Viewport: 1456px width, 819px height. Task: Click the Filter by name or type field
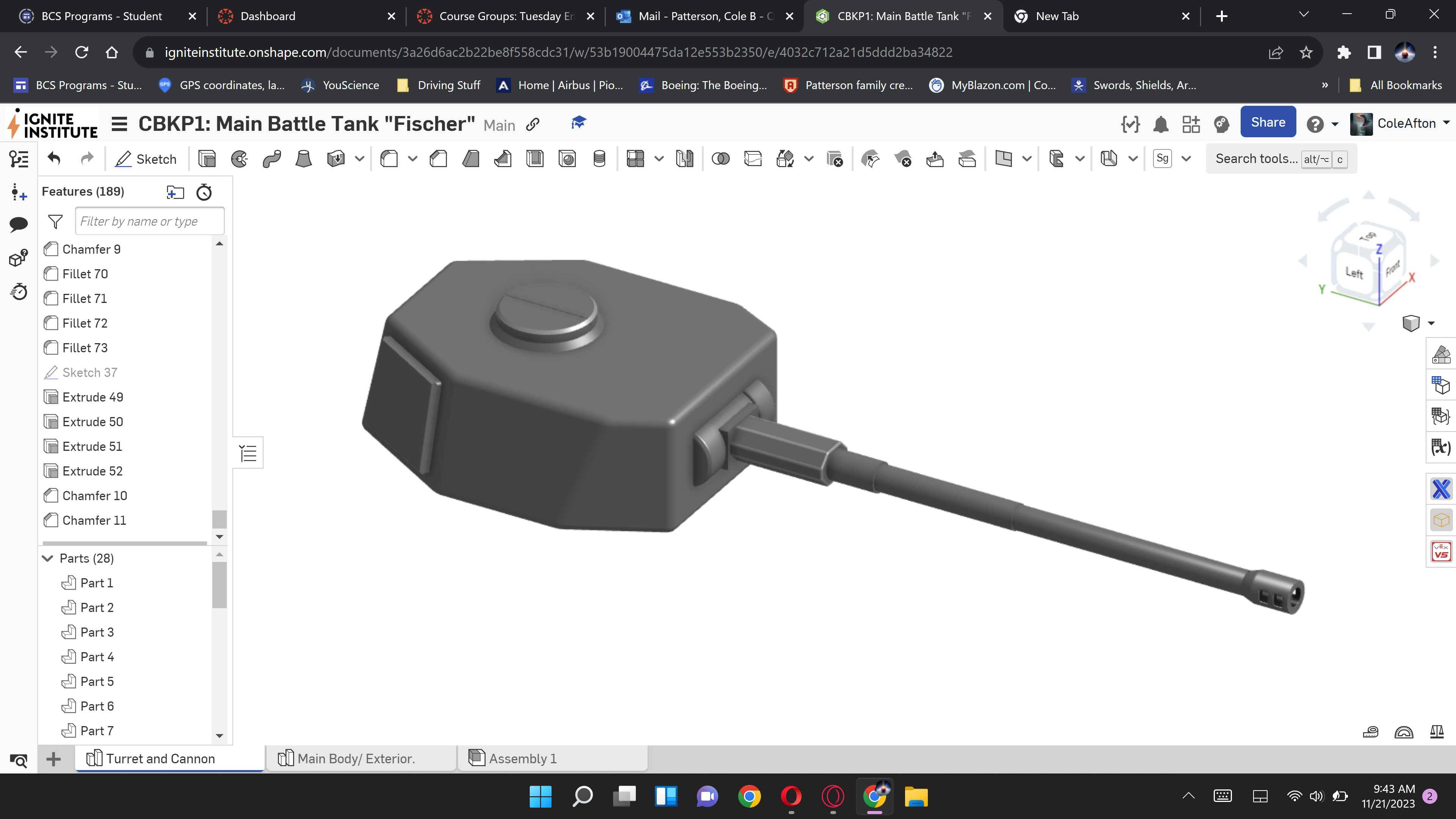(x=149, y=221)
